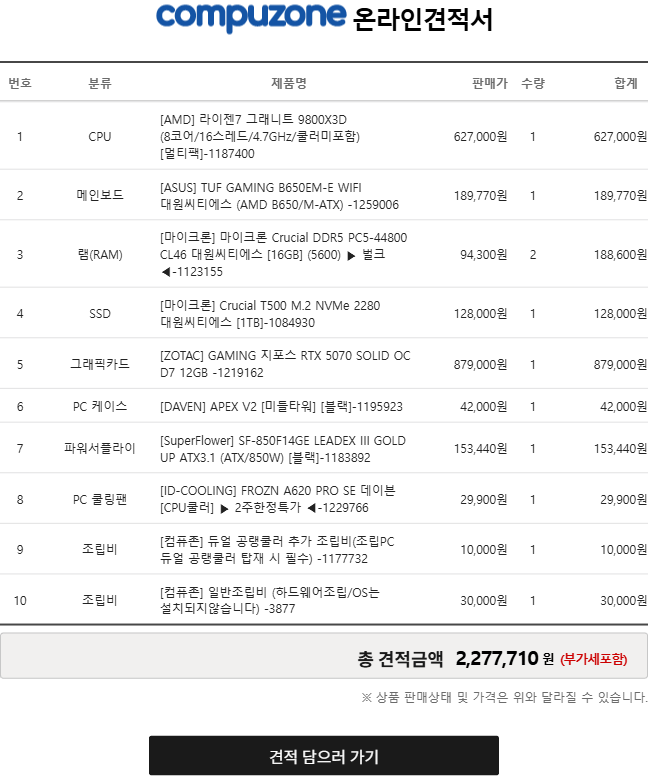Select the 수량 column header
This screenshot has width=648, height=776.
[532, 83]
